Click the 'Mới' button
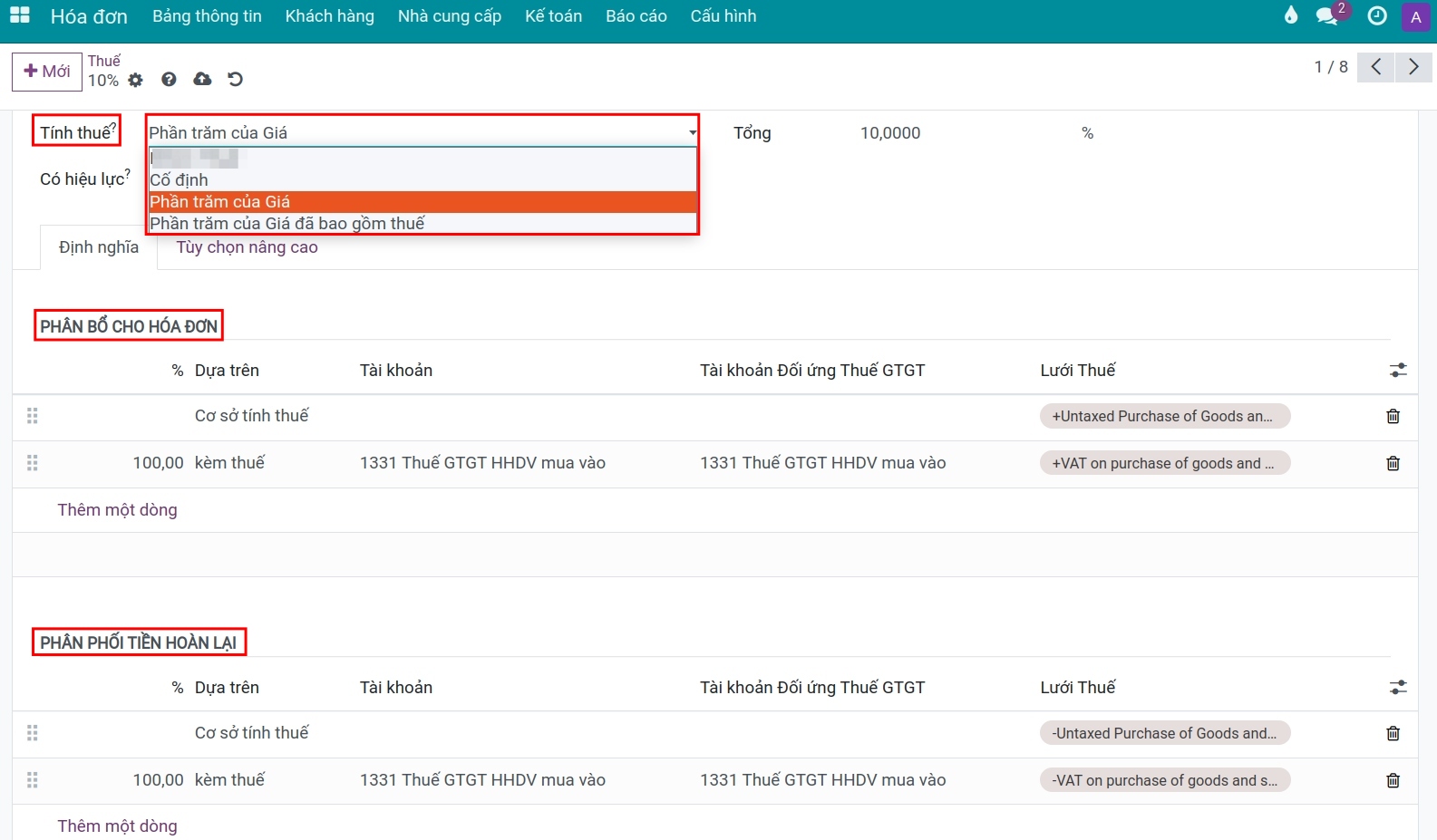 pos(47,72)
